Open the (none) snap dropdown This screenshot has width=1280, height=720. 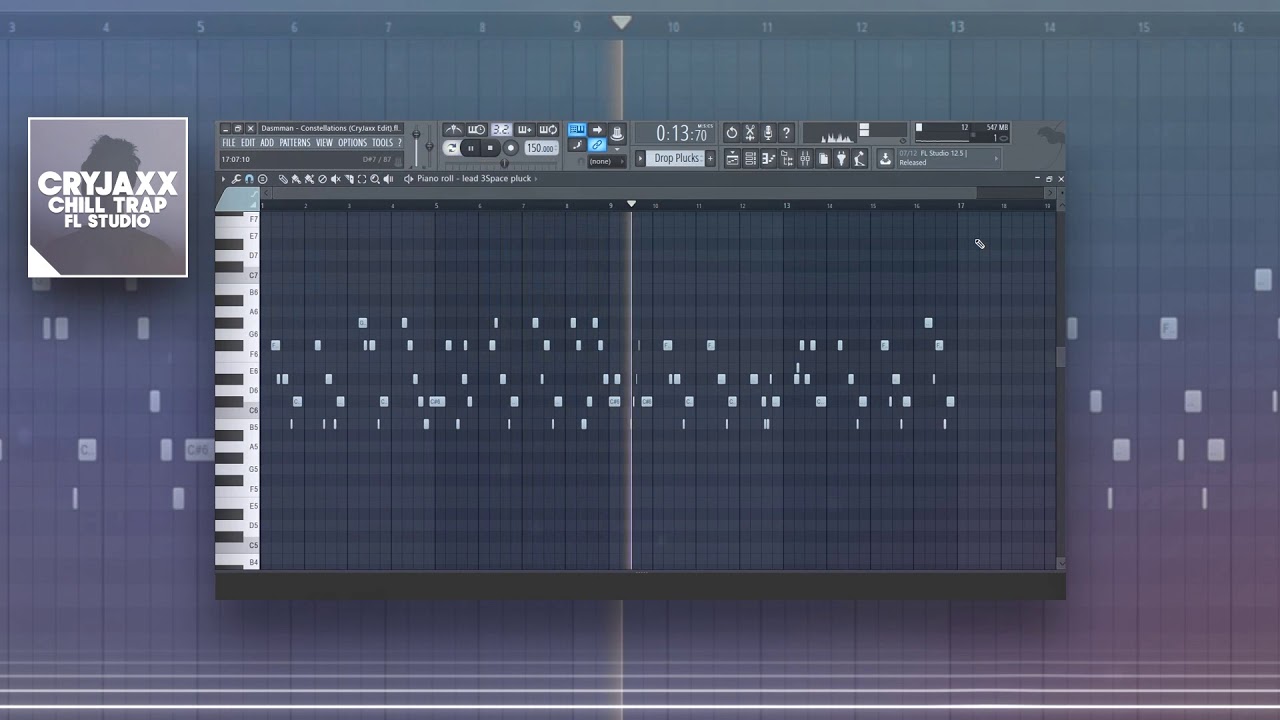point(606,161)
